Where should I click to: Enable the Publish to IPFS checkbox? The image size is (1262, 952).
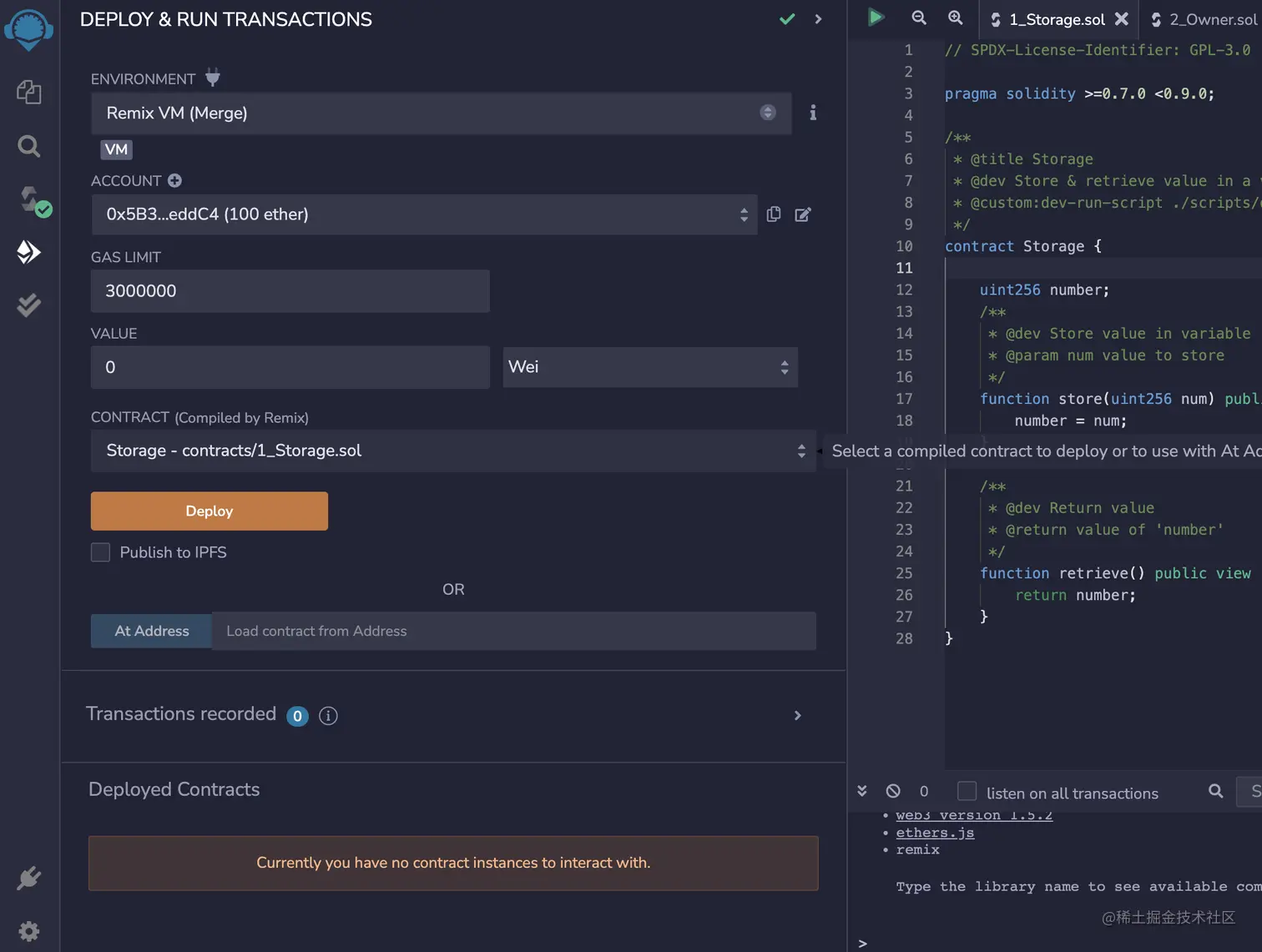(x=100, y=552)
